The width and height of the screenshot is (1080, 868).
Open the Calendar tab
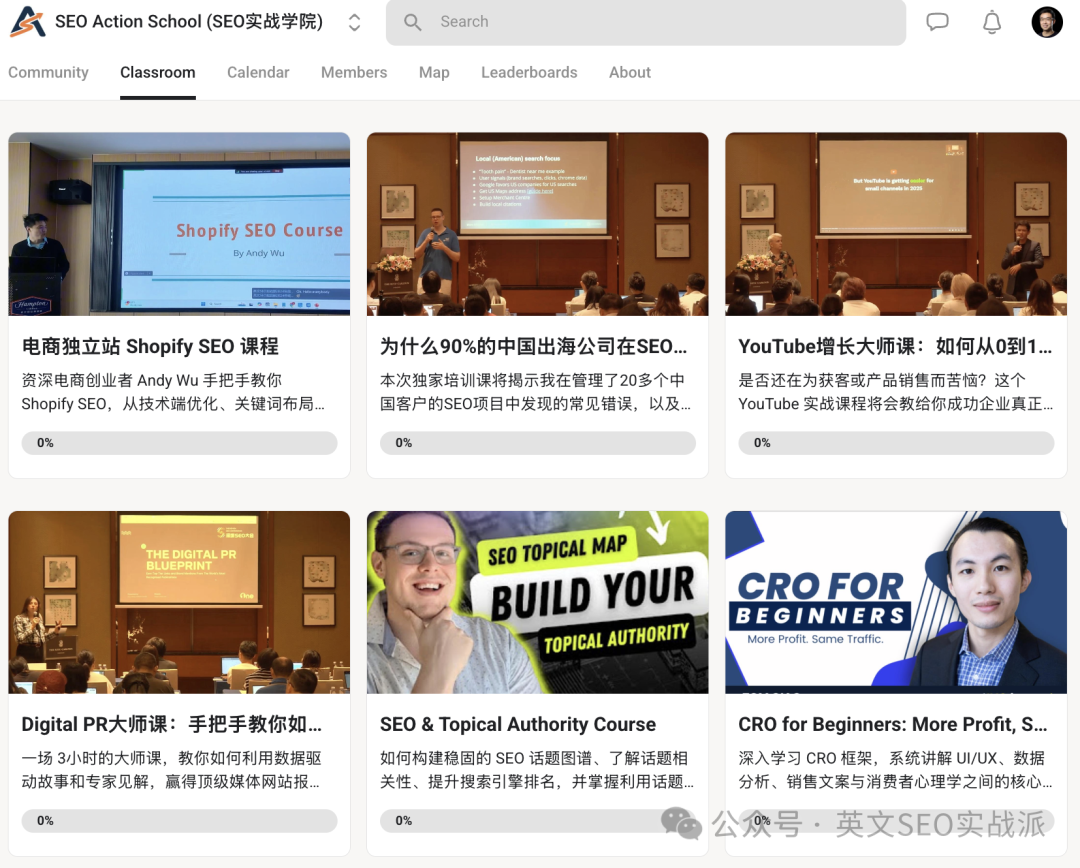pos(258,72)
